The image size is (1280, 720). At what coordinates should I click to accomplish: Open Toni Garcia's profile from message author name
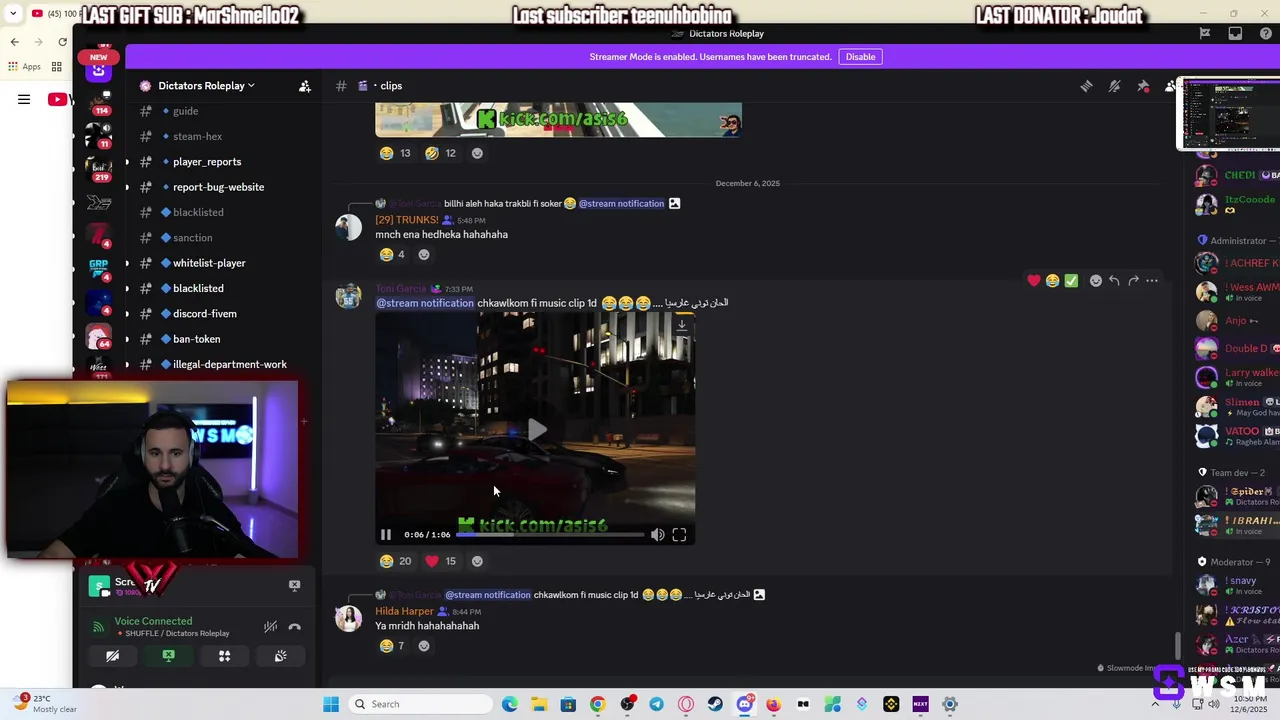(400, 289)
